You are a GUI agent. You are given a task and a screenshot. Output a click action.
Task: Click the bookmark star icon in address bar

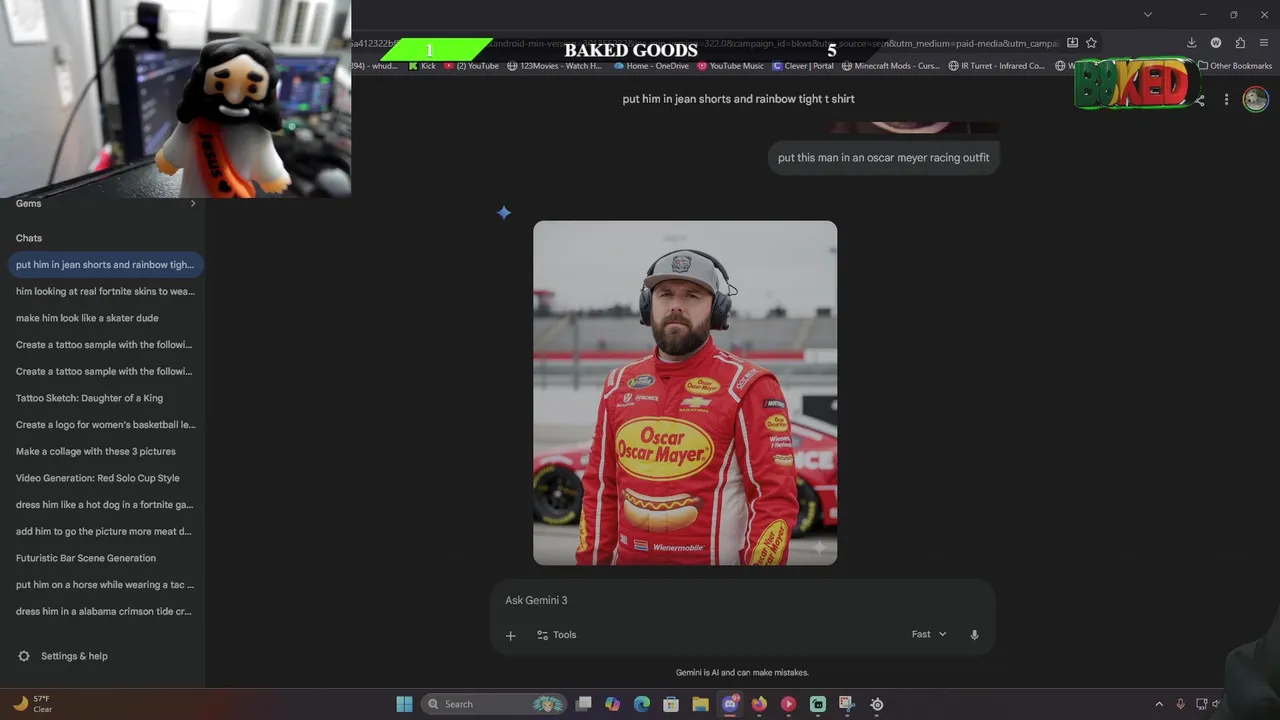[1091, 43]
